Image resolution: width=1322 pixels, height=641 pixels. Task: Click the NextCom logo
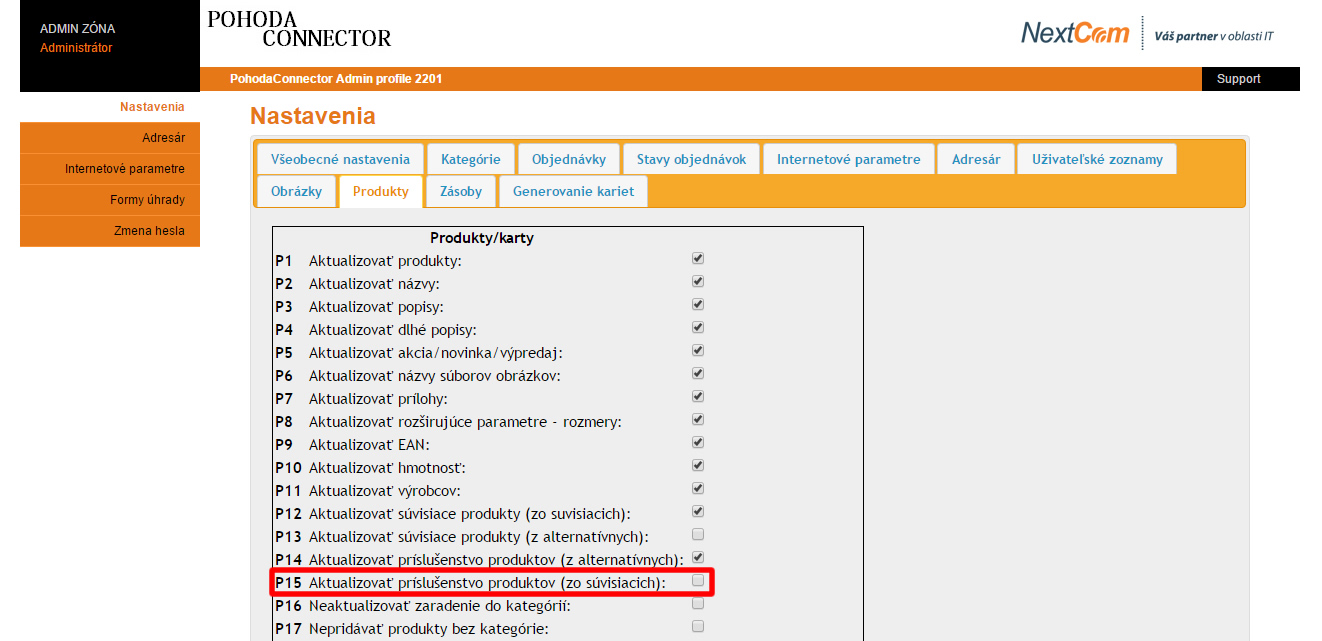click(x=1075, y=33)
